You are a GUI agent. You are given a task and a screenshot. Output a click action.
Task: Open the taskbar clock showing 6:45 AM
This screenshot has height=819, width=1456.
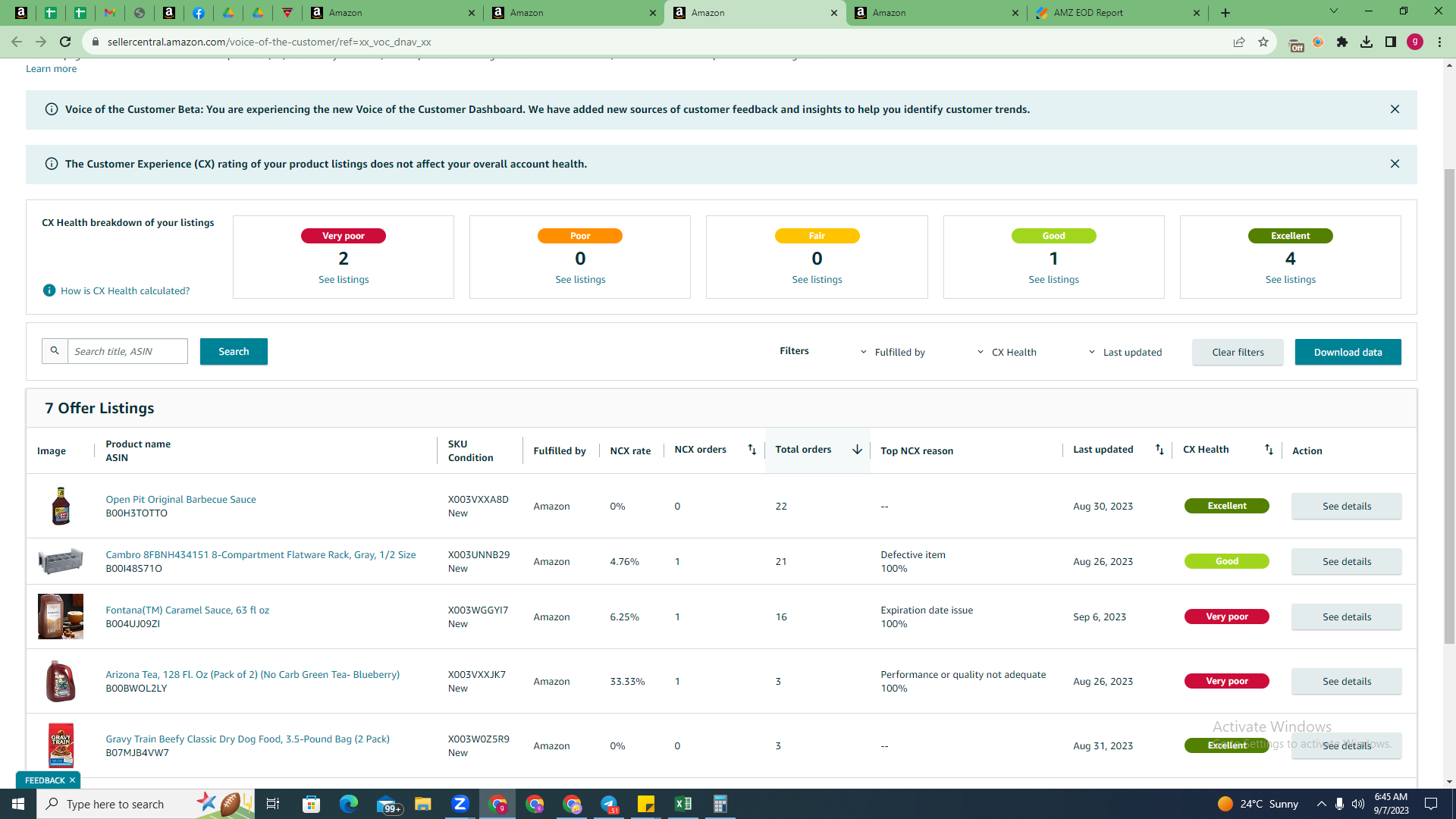[x=1391, y=804]
